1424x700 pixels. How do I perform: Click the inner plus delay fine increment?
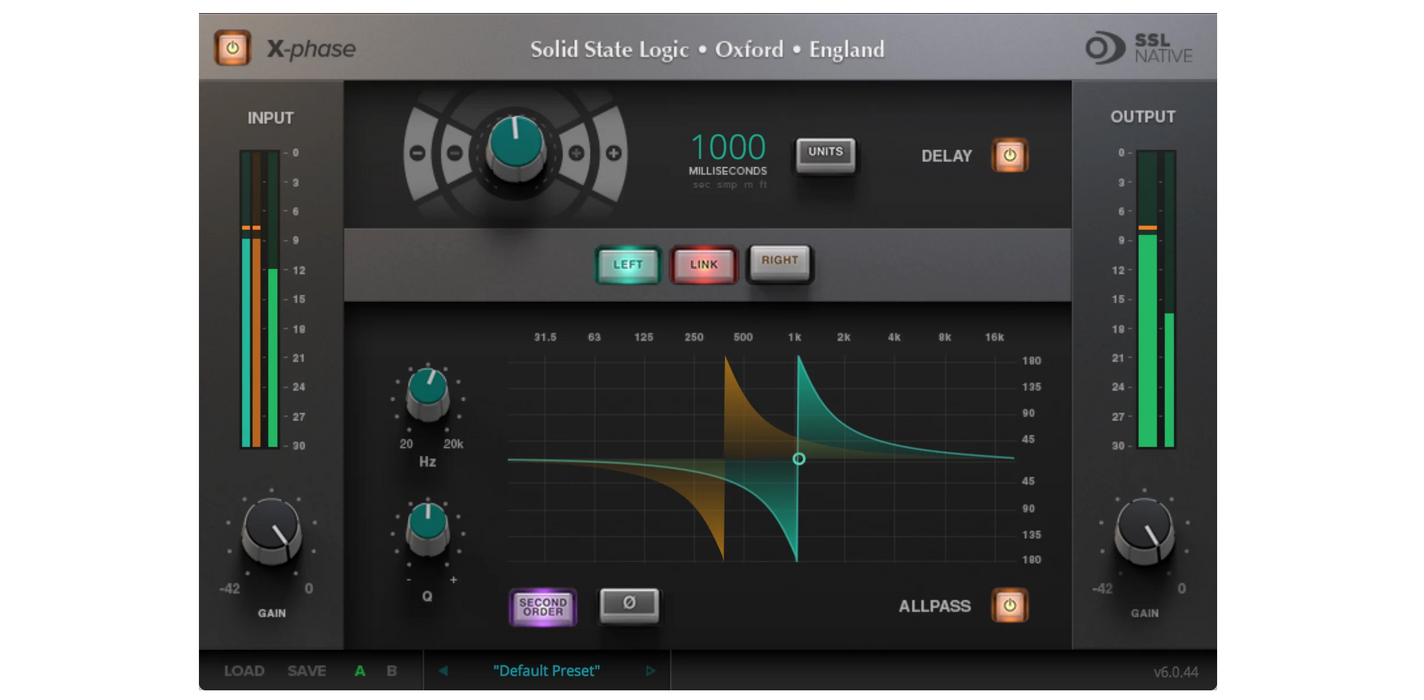pyautogui.click(x=577, y=154)
